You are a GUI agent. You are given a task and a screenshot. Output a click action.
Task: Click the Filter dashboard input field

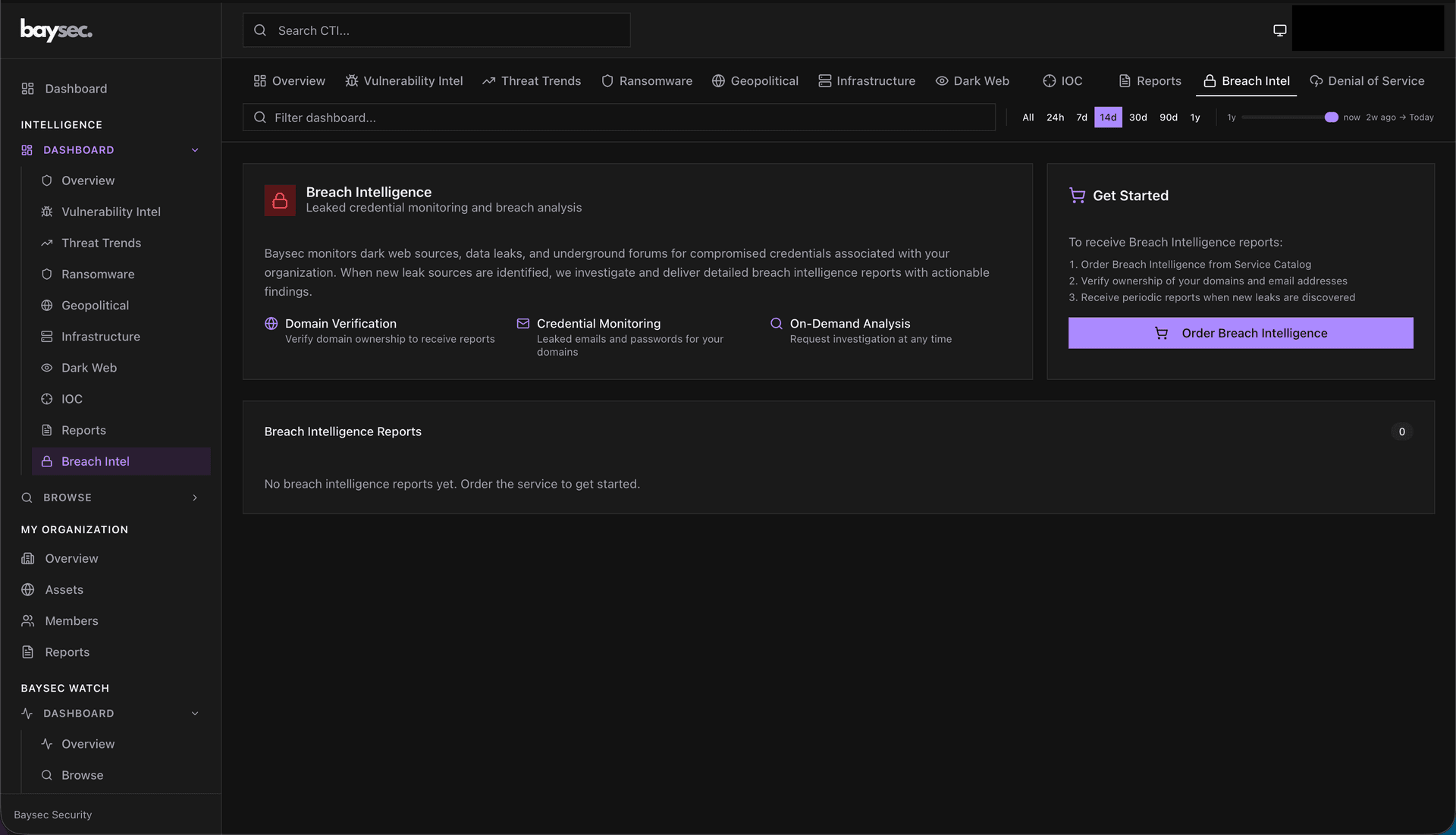[x=618, y=118]
